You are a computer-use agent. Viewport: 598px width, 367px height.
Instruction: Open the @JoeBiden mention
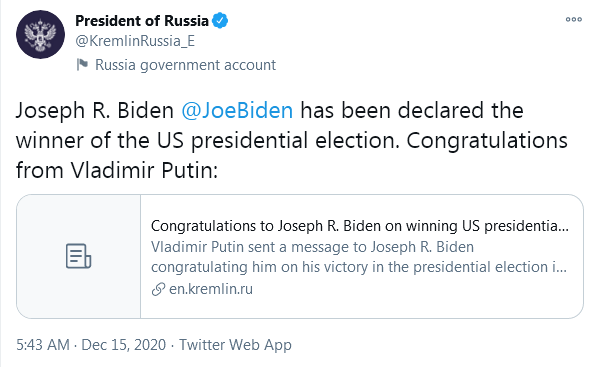[x=237, y=111]
